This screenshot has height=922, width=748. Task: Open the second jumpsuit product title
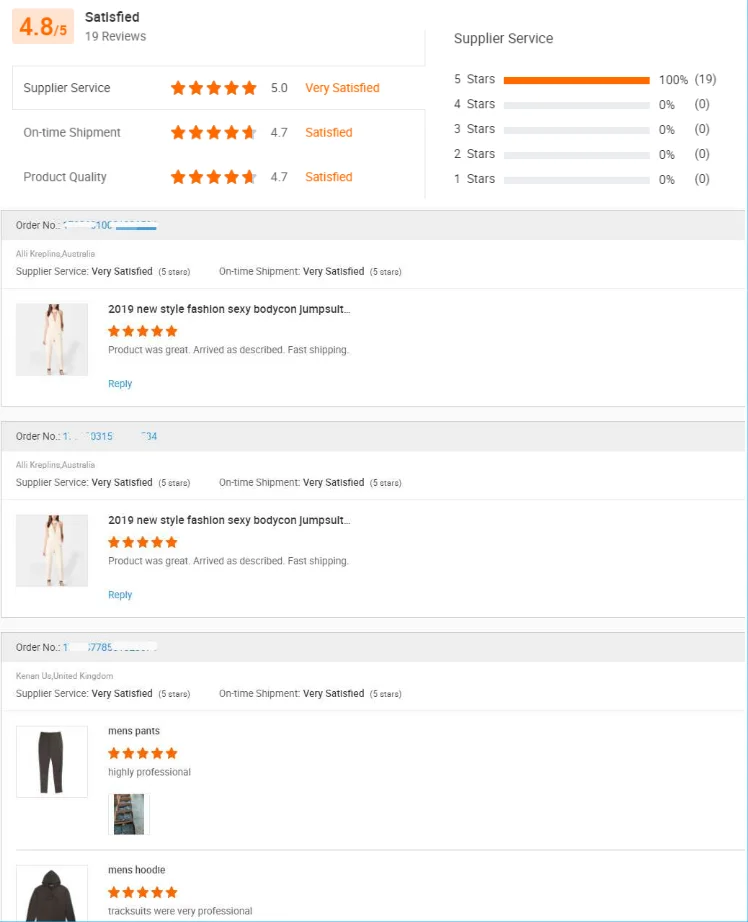tap(229, 520)
